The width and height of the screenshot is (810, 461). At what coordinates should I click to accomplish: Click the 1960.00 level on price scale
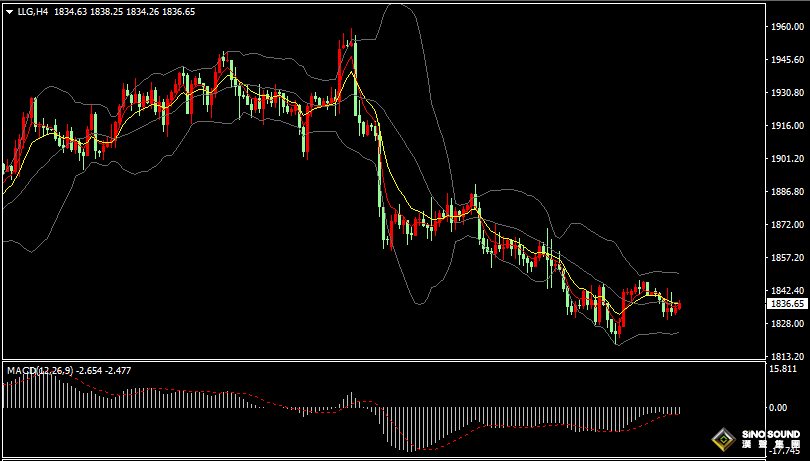[x=787, y=27]
